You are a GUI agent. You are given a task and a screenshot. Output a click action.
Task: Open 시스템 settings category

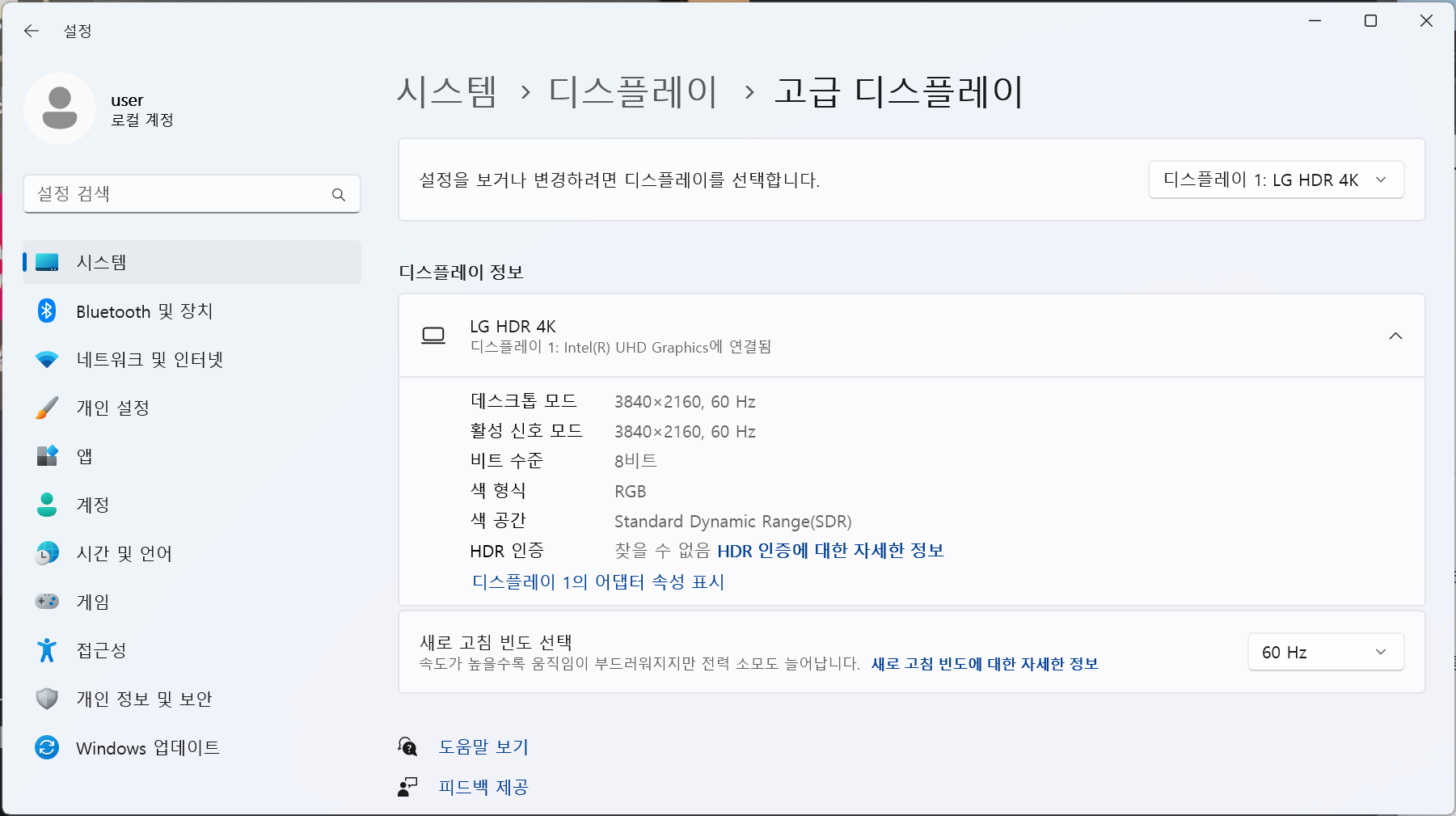[x=192, y=262]
